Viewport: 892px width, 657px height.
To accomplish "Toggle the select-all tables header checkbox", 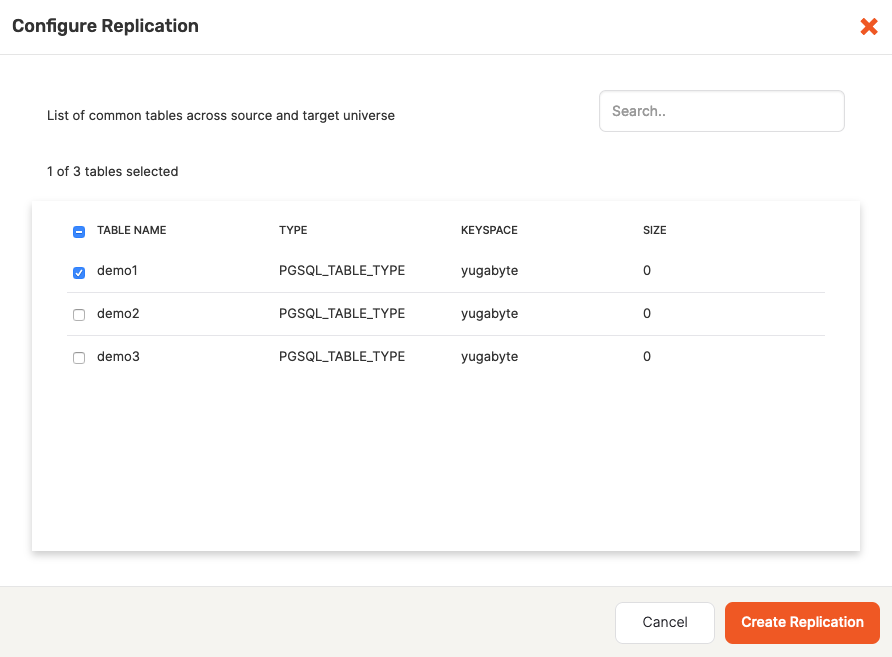I will click(x=79, y=231).
